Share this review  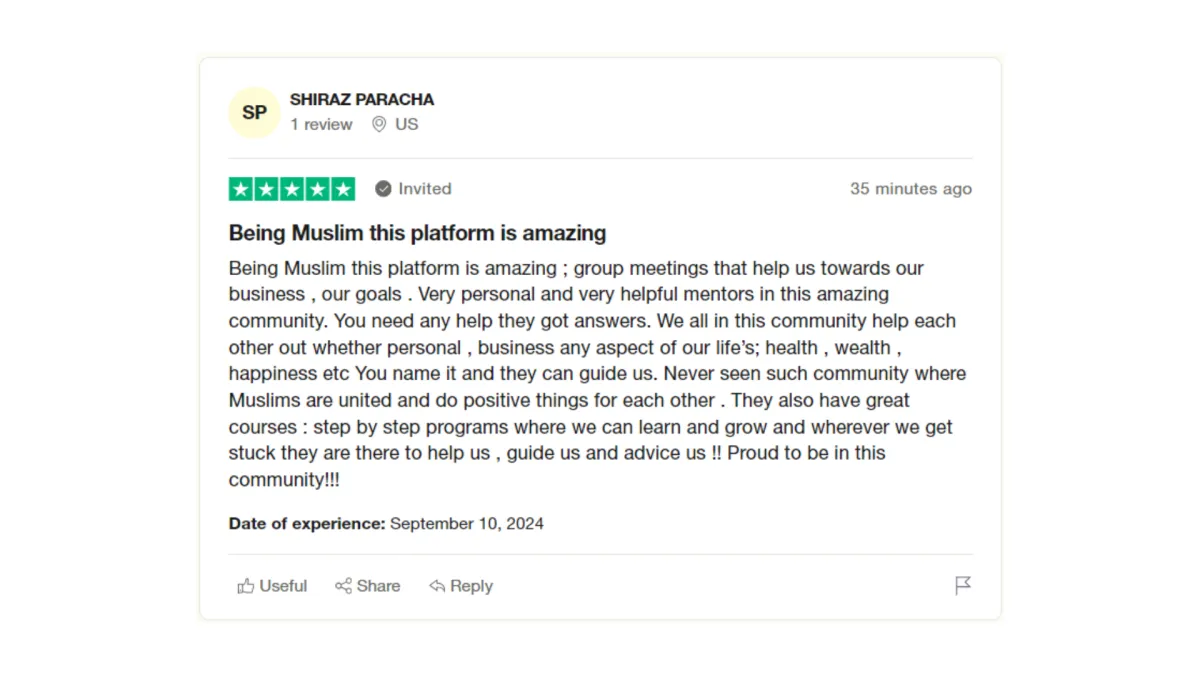[x=368, y=586]
